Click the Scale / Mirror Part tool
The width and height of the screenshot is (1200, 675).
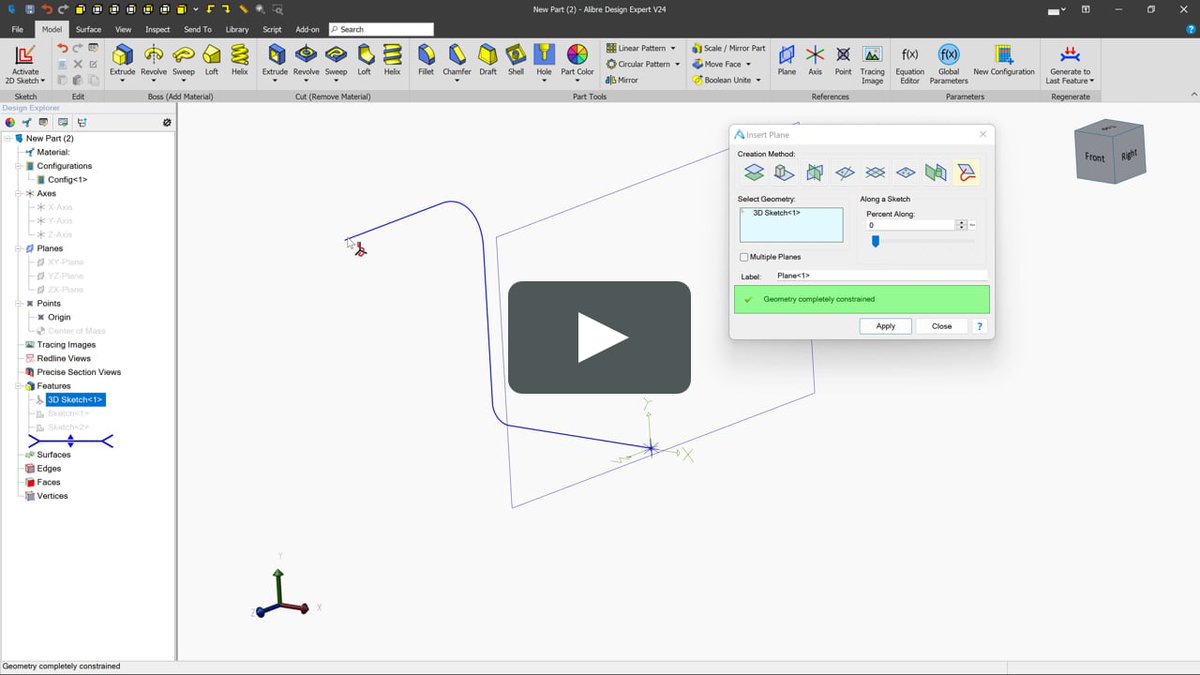coord(727,48)
